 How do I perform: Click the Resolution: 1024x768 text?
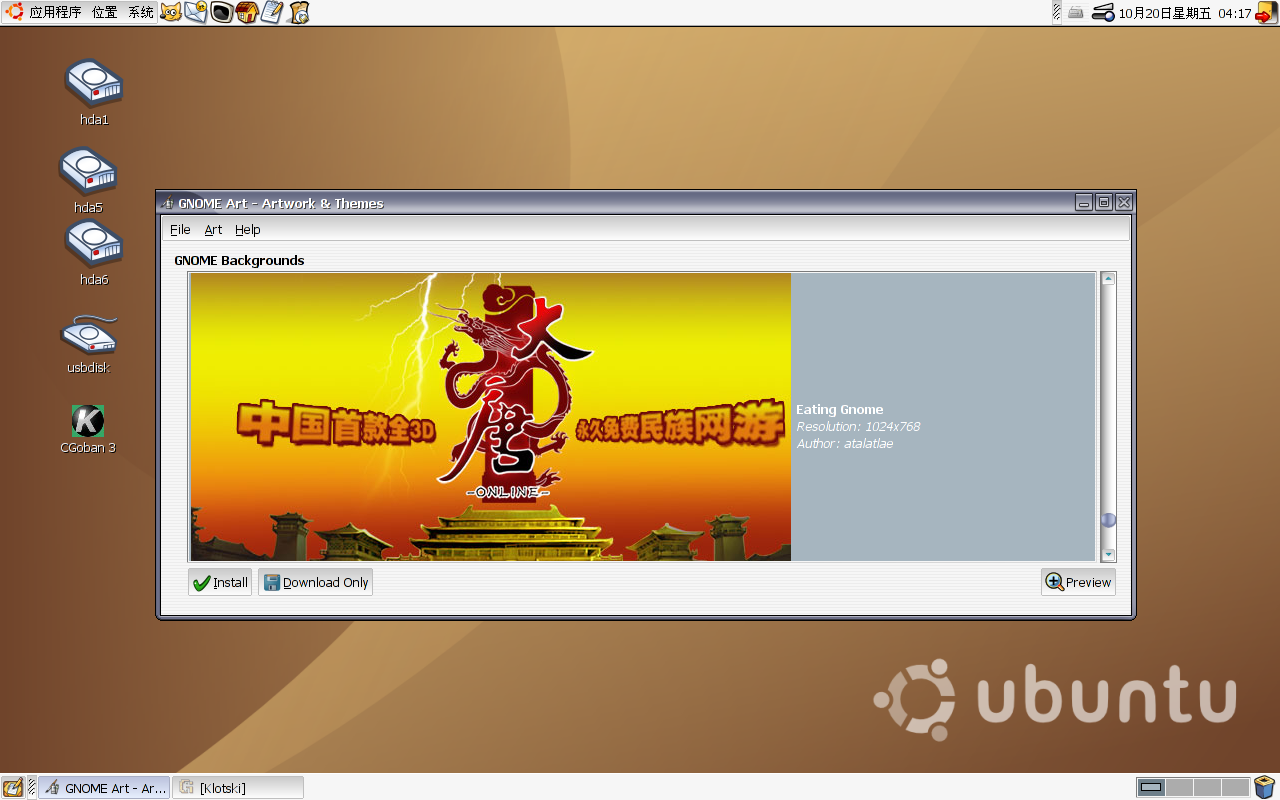pyautogui.click(x=858, y=427)
